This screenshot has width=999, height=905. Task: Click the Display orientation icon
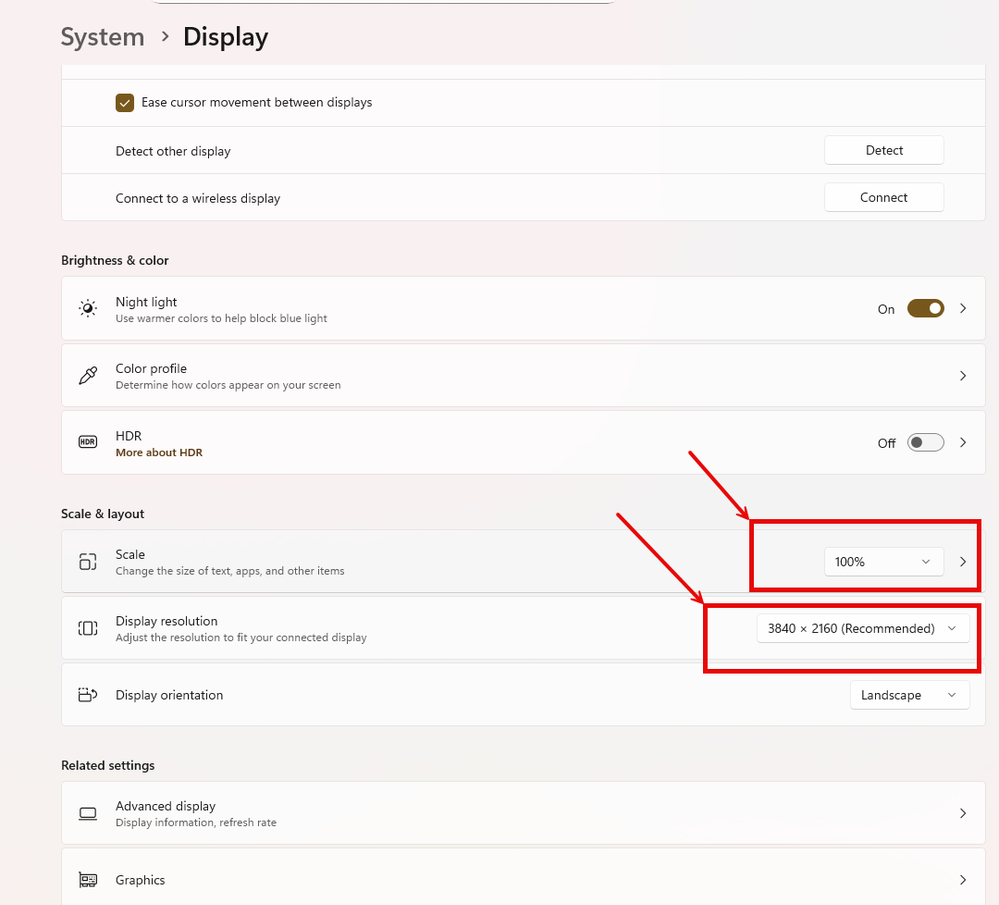[x=88, y=695]
